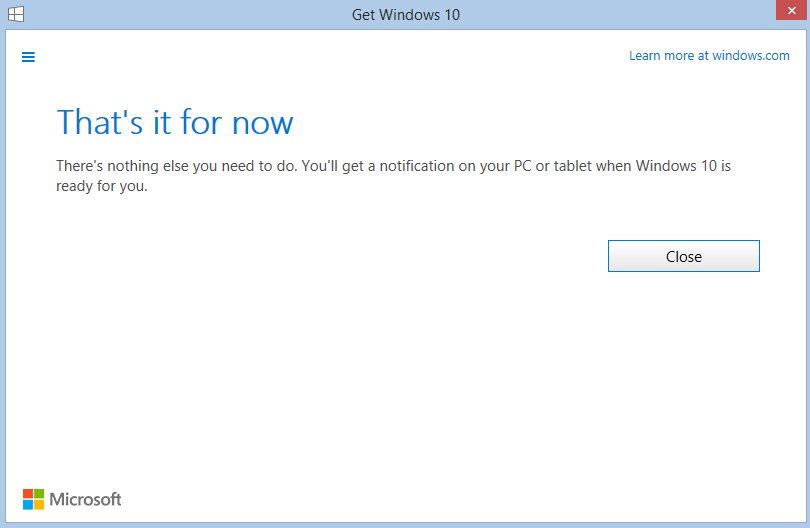Click the yellow square of Microsoft logo
This screenshot has width=810, height=528.
[39, 504]
